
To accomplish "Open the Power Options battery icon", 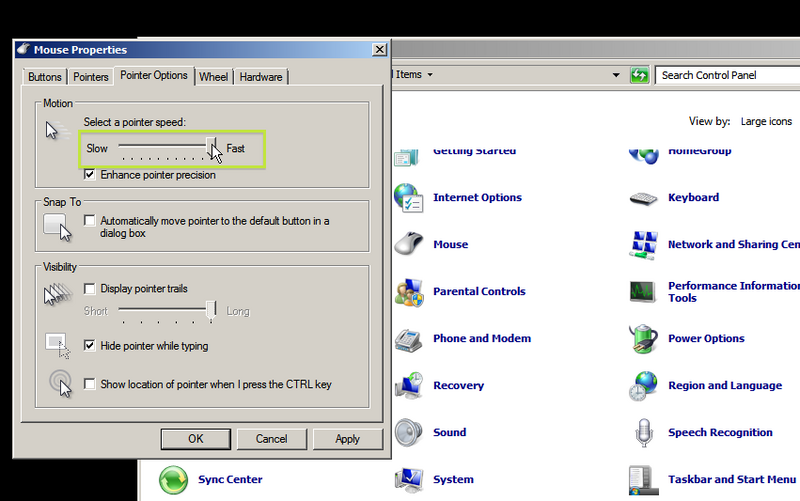I will pyautogui.click(x=643, y=339).
